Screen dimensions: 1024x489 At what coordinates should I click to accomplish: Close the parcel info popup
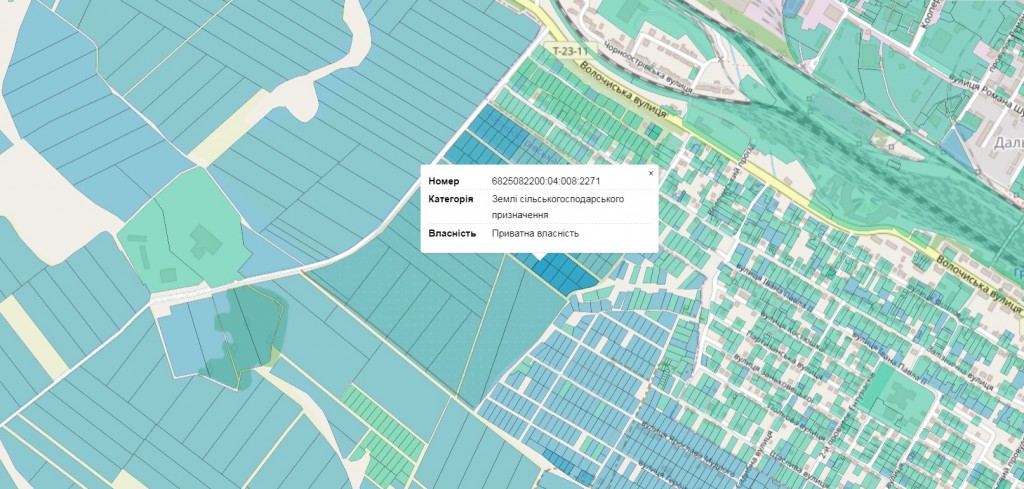coord(650,173)
